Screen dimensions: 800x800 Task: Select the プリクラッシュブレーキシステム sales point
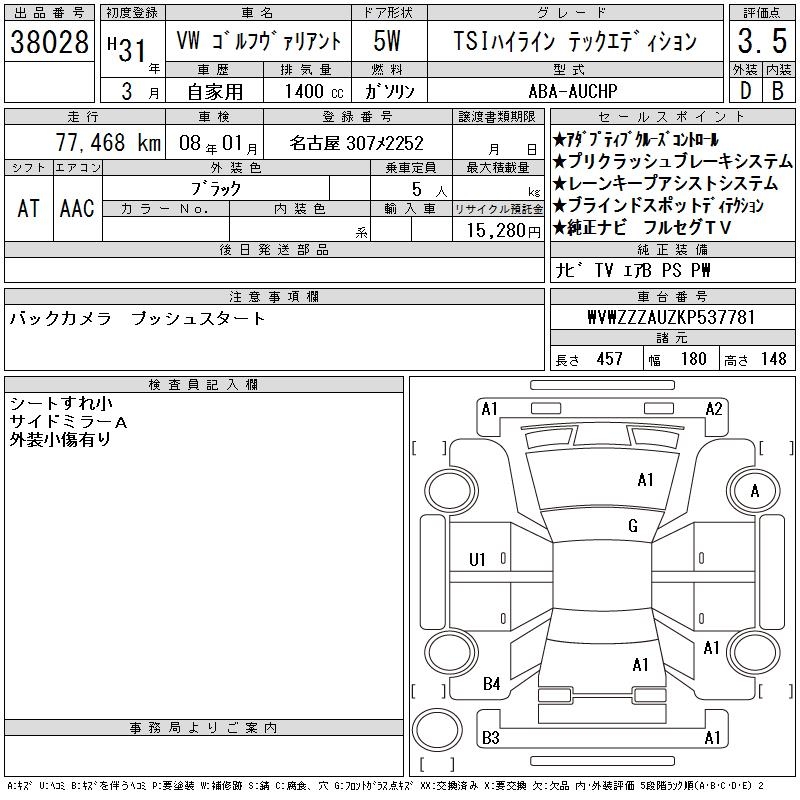[672, 162]
